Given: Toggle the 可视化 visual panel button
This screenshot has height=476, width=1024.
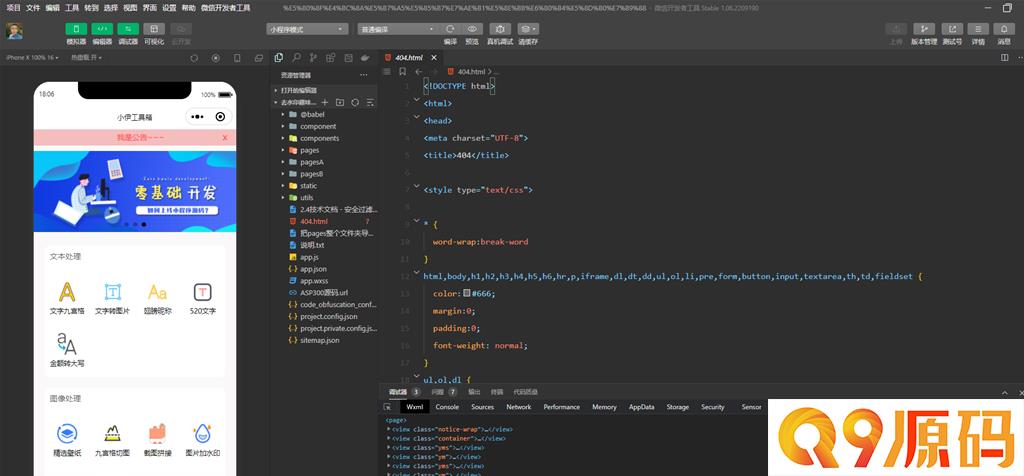Looking at the screenshot, I should coord(154,29).
